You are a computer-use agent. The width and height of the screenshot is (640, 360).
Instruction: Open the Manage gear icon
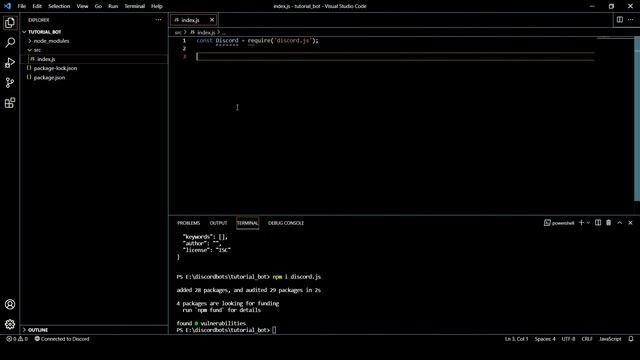(x=10, y=324)
